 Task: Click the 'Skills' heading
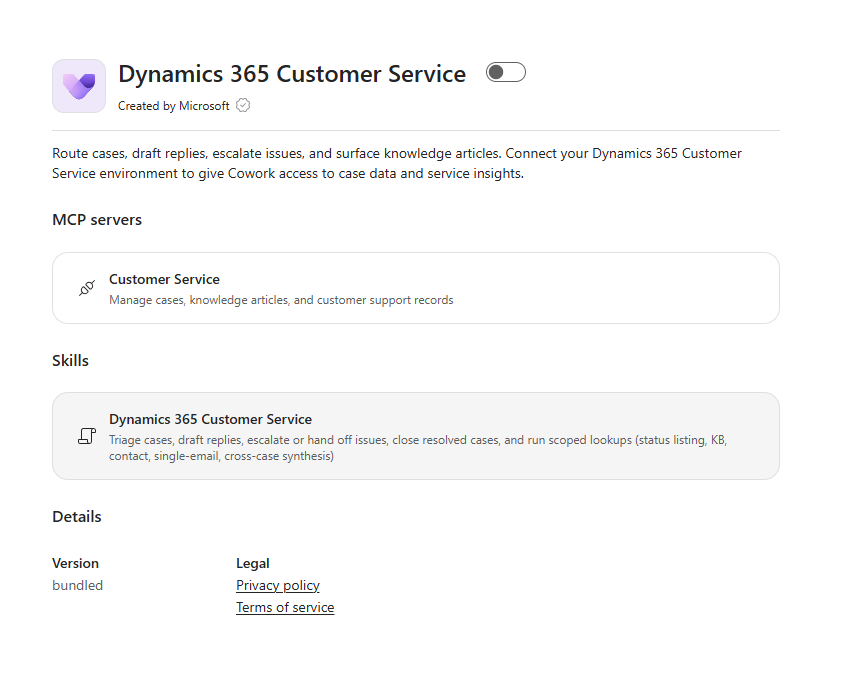pyautogui.click(x=70, y=361)
